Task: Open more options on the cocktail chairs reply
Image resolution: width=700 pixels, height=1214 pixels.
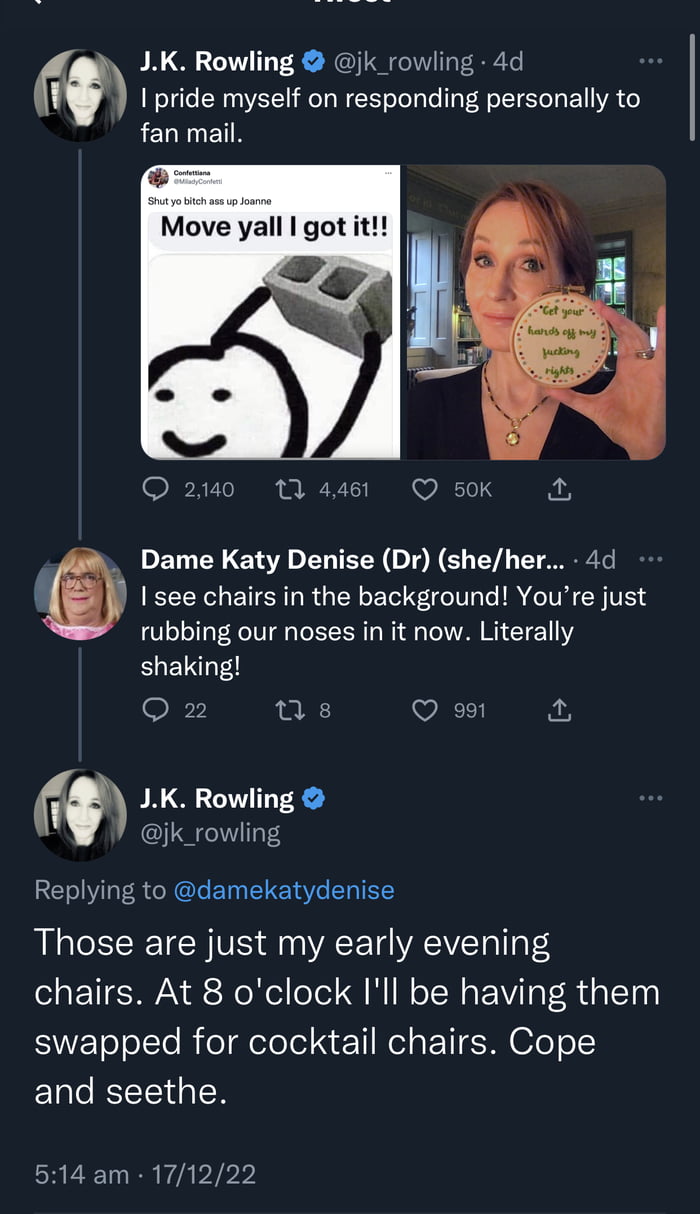Action: coord(650,797)
